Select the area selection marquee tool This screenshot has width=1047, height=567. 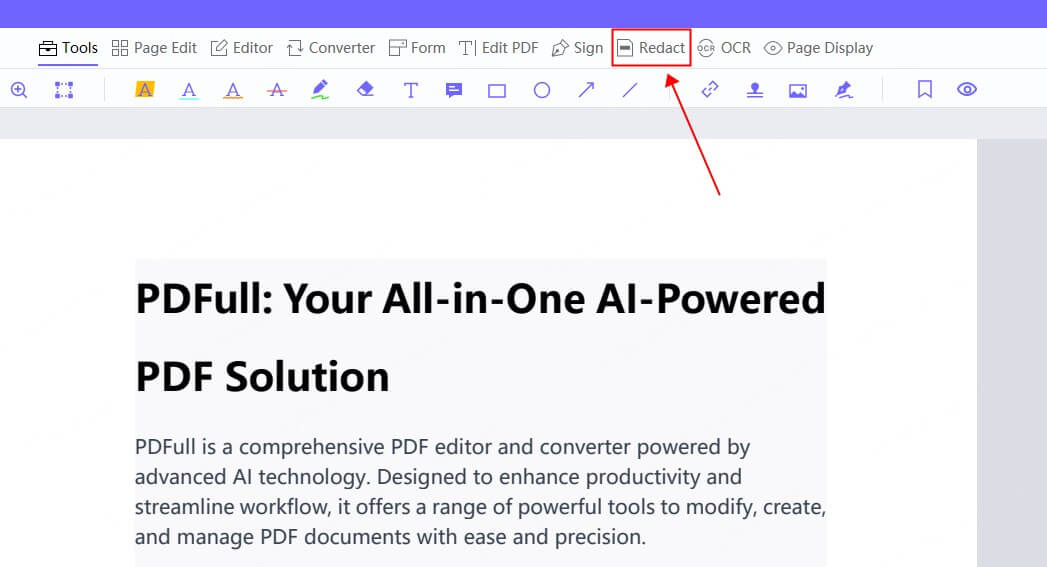pyautogui.click(x=64, y=90)
